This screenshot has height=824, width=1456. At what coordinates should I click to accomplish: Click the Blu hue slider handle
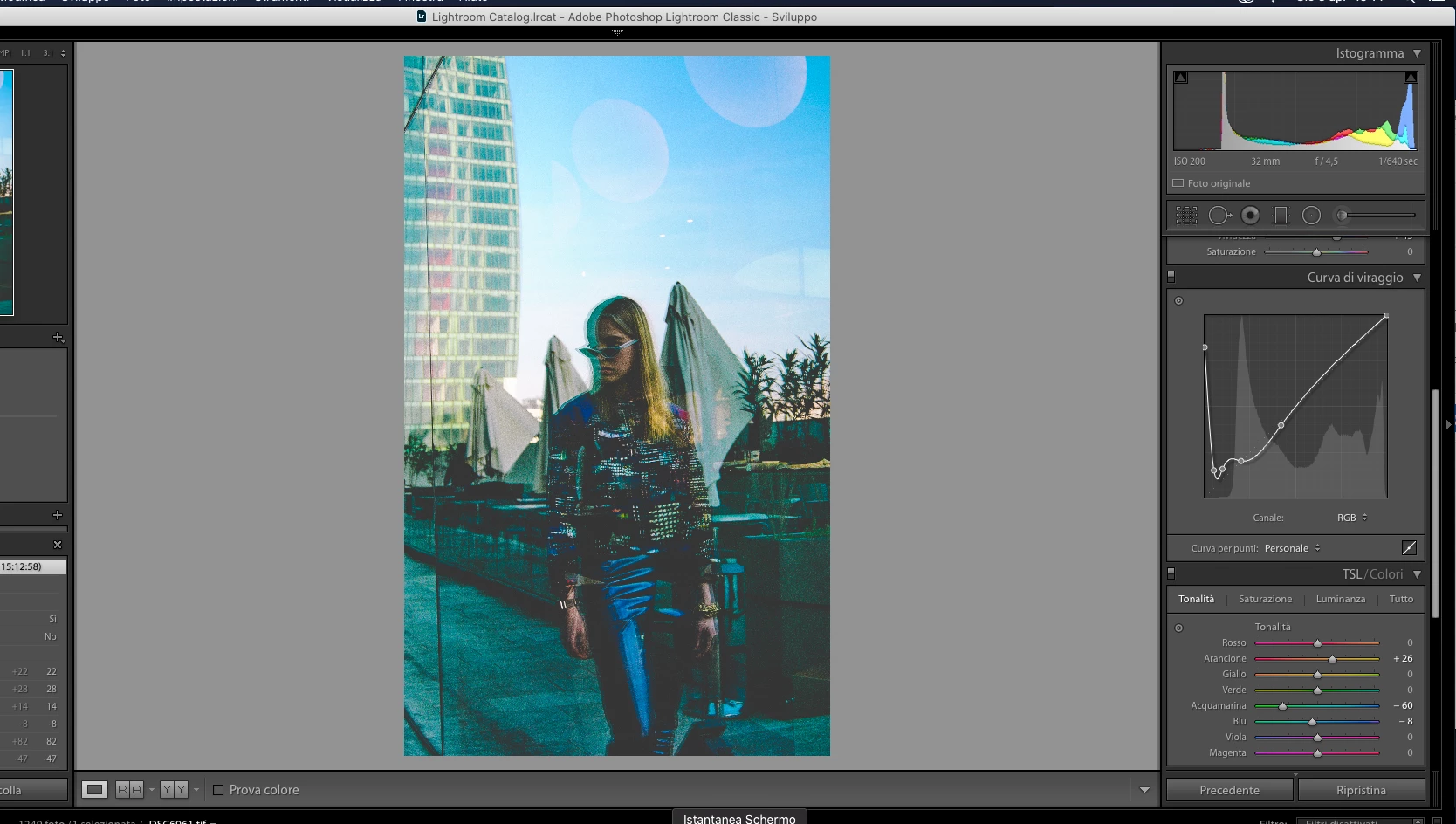coord(1312,722)
